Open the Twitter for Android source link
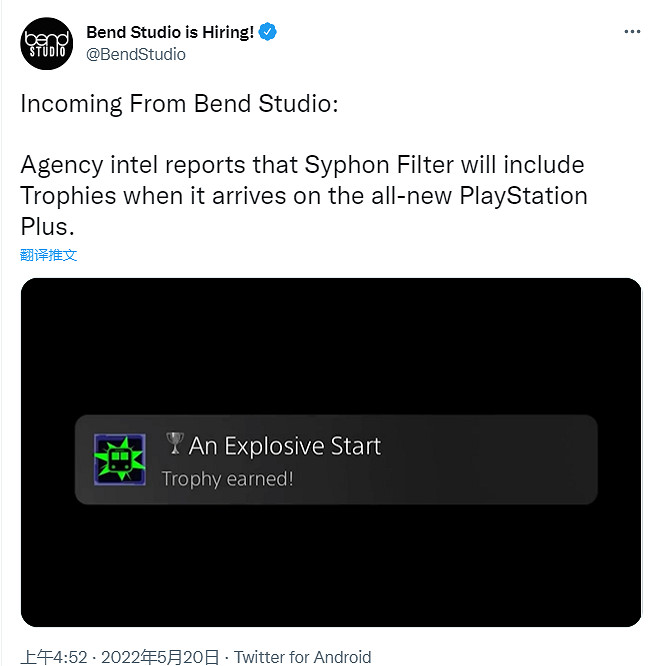This screenshot has height=666, width=657. click(302, 657)
